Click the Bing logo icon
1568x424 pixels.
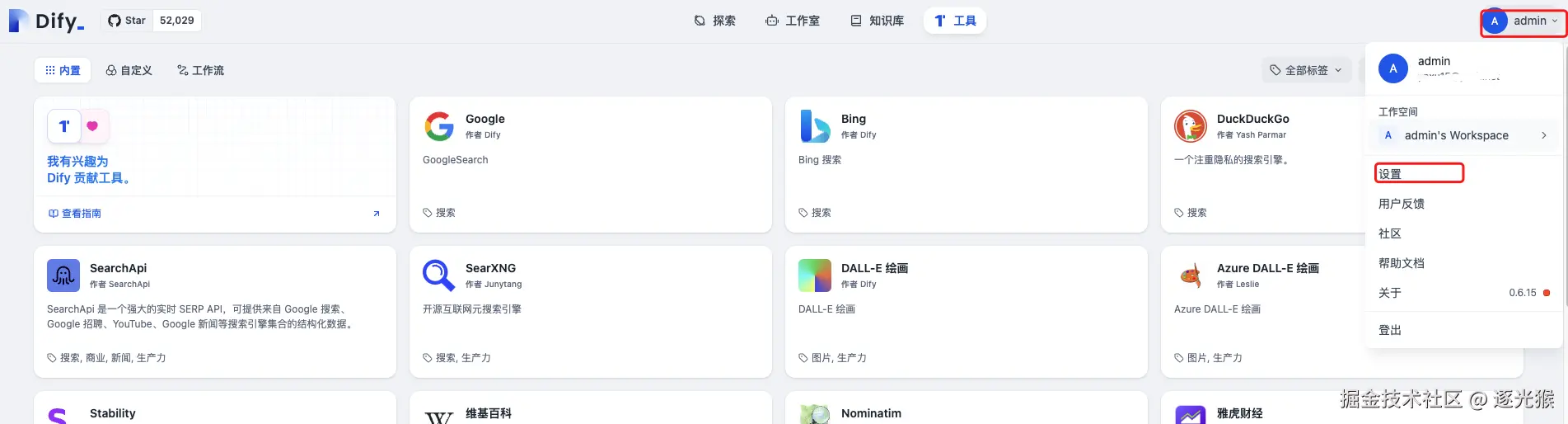pyautogui.click(x=815, y=126)
